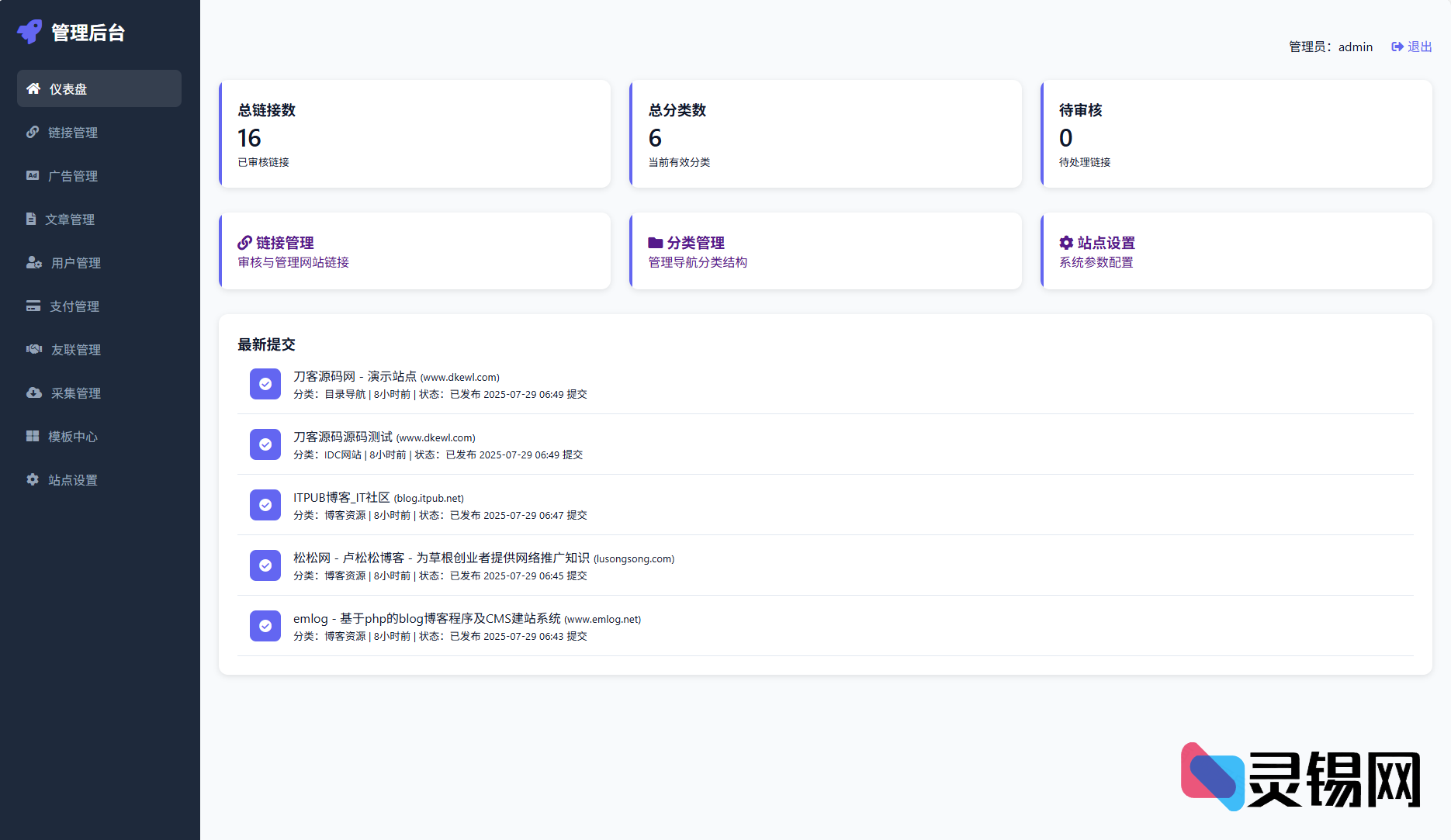Image resolution: width=1451 pixels, height=840 pixels.
Task: Click the document icon beside 文章管理
Action: click(31, 219)
